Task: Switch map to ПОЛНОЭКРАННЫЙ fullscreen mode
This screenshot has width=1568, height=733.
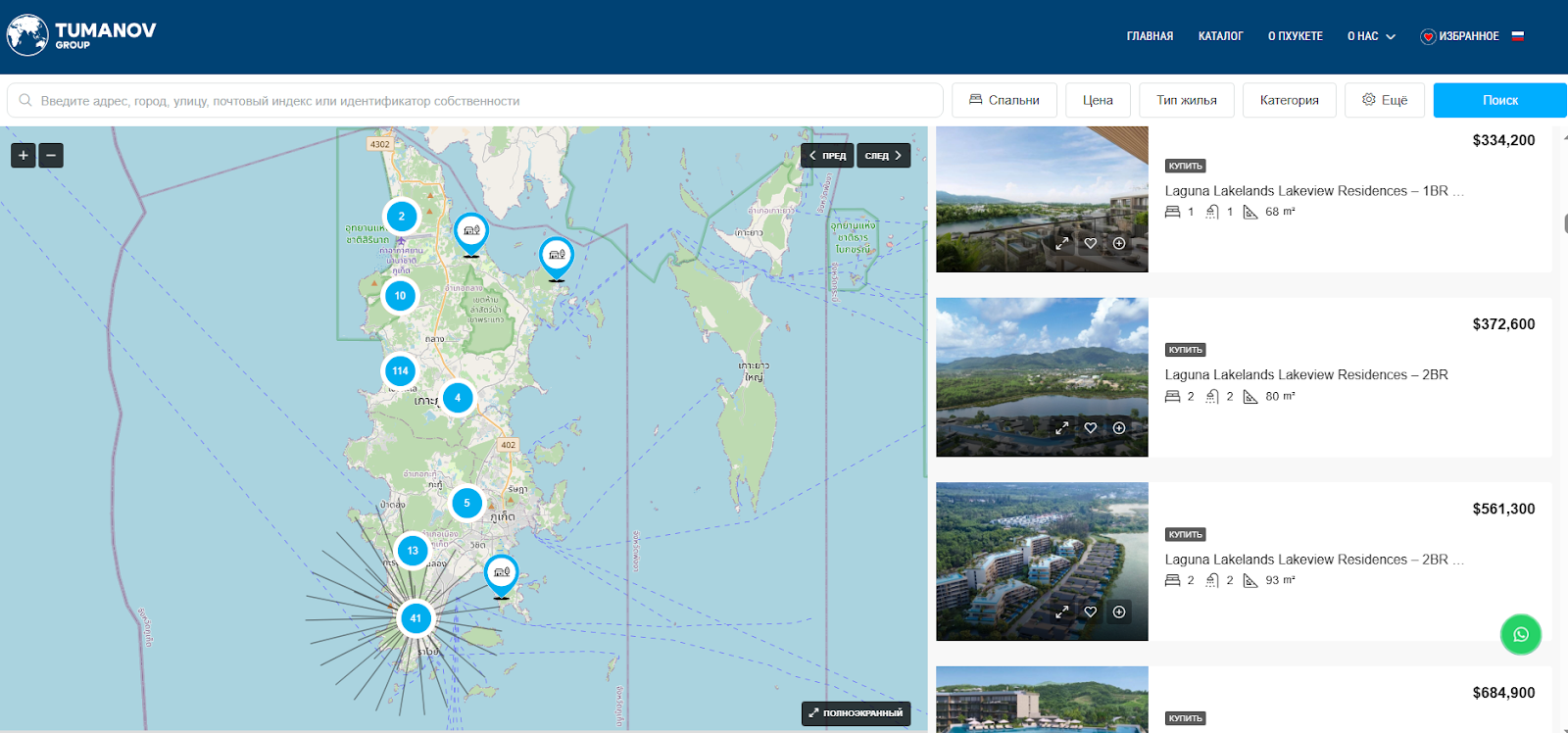Action: click(856, 713)
